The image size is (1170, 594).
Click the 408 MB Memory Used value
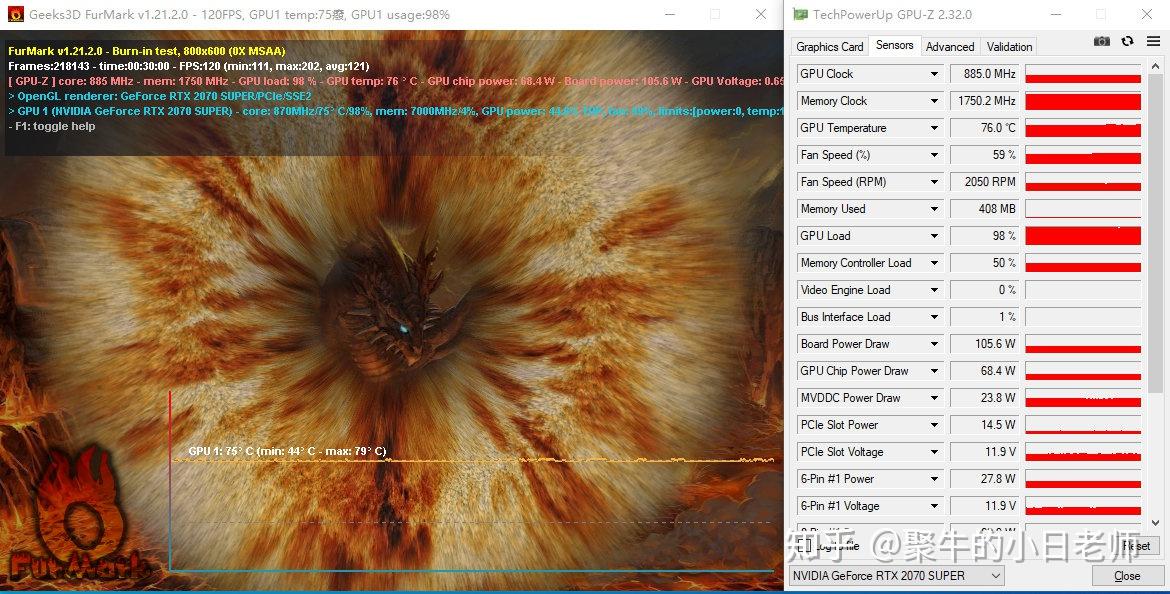point(984,209)
